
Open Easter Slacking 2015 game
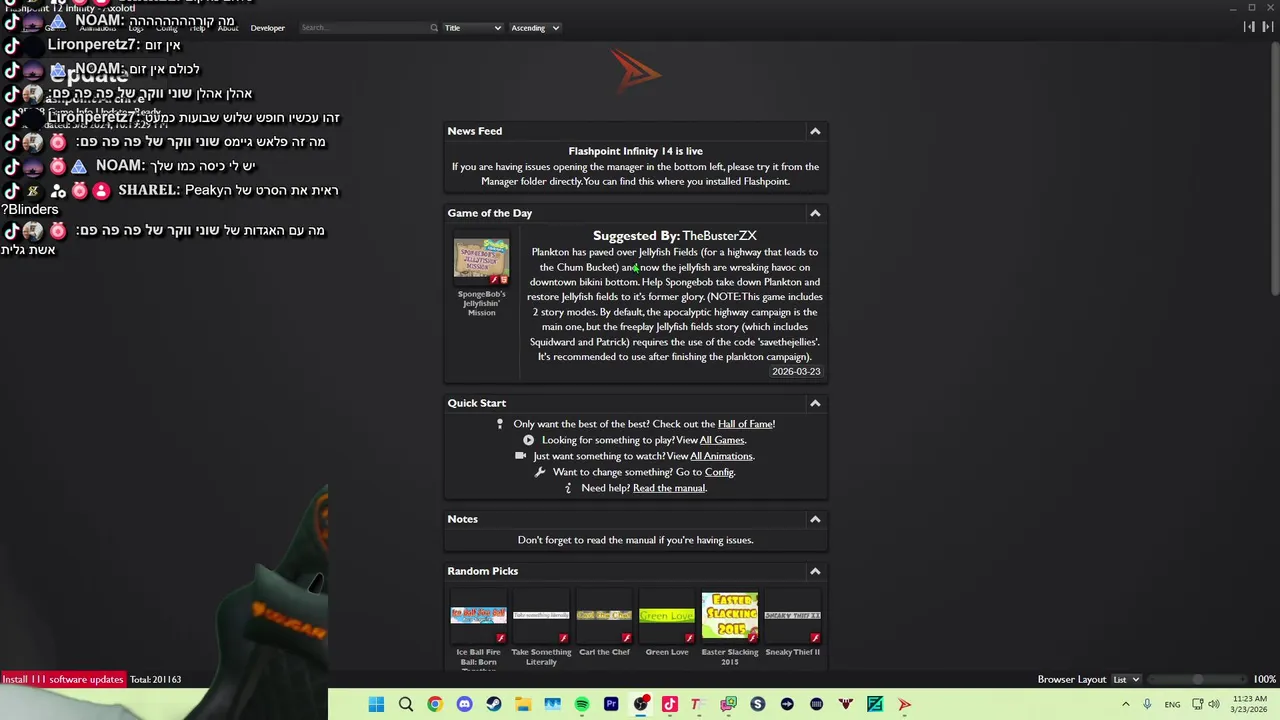(x=730, y=616)
